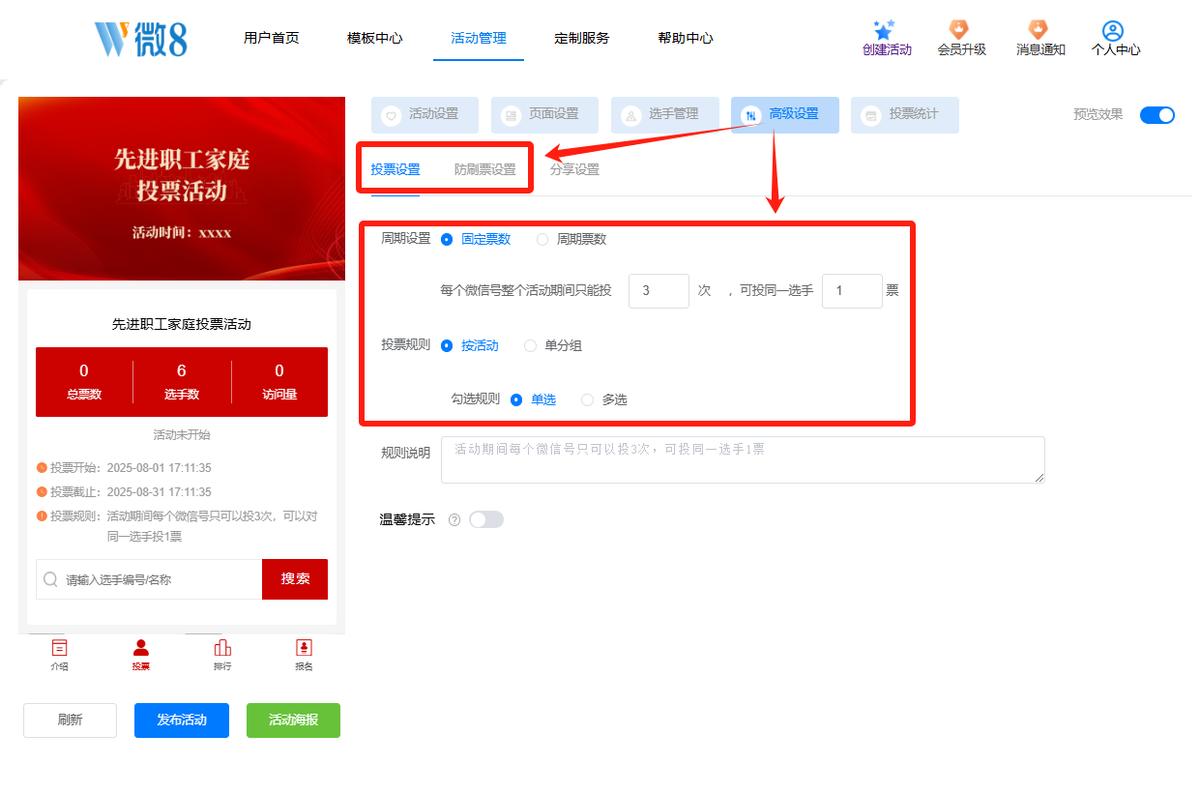Open the 选手管理 tab
This screenshot has height=796, width=1200.
tap(665, 115)
